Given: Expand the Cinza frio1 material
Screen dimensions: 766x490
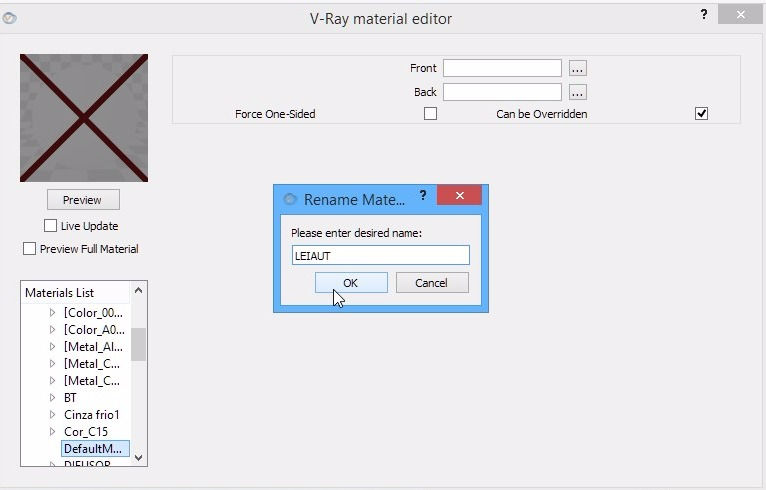Looking at the screenshot, I should 52,415.
